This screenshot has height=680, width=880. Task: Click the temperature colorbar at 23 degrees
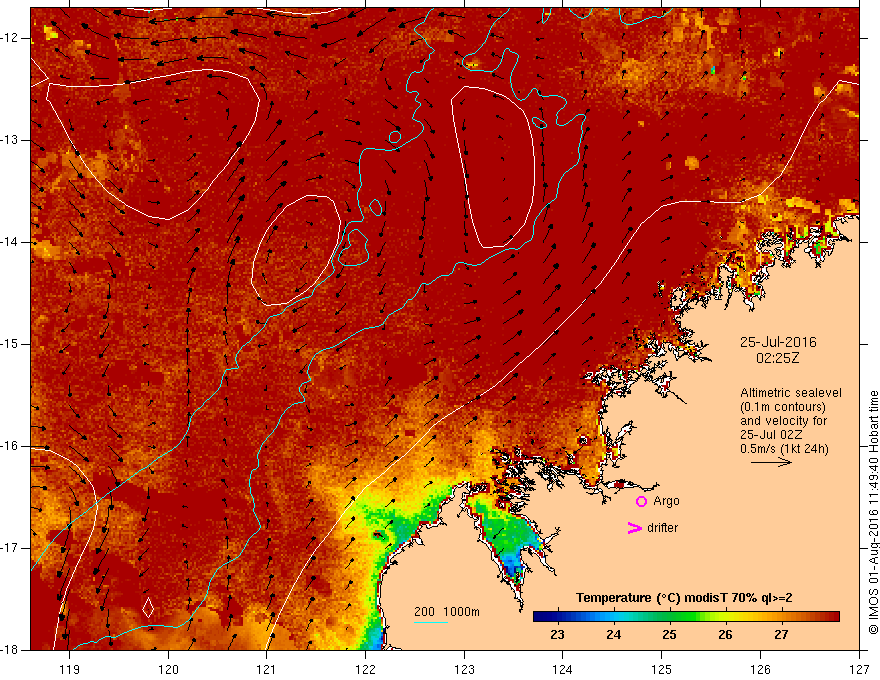557,617
